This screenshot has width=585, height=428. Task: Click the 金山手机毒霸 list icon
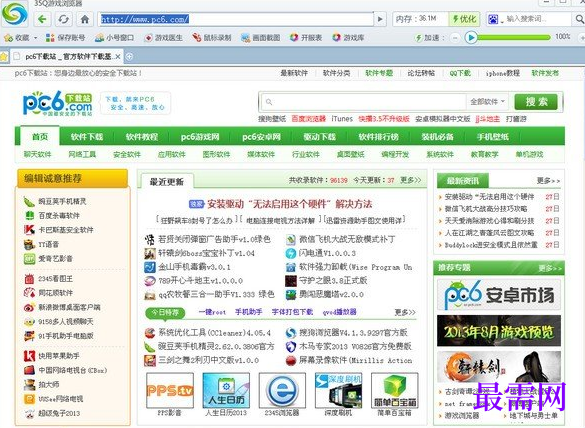(x=150, y=267)
